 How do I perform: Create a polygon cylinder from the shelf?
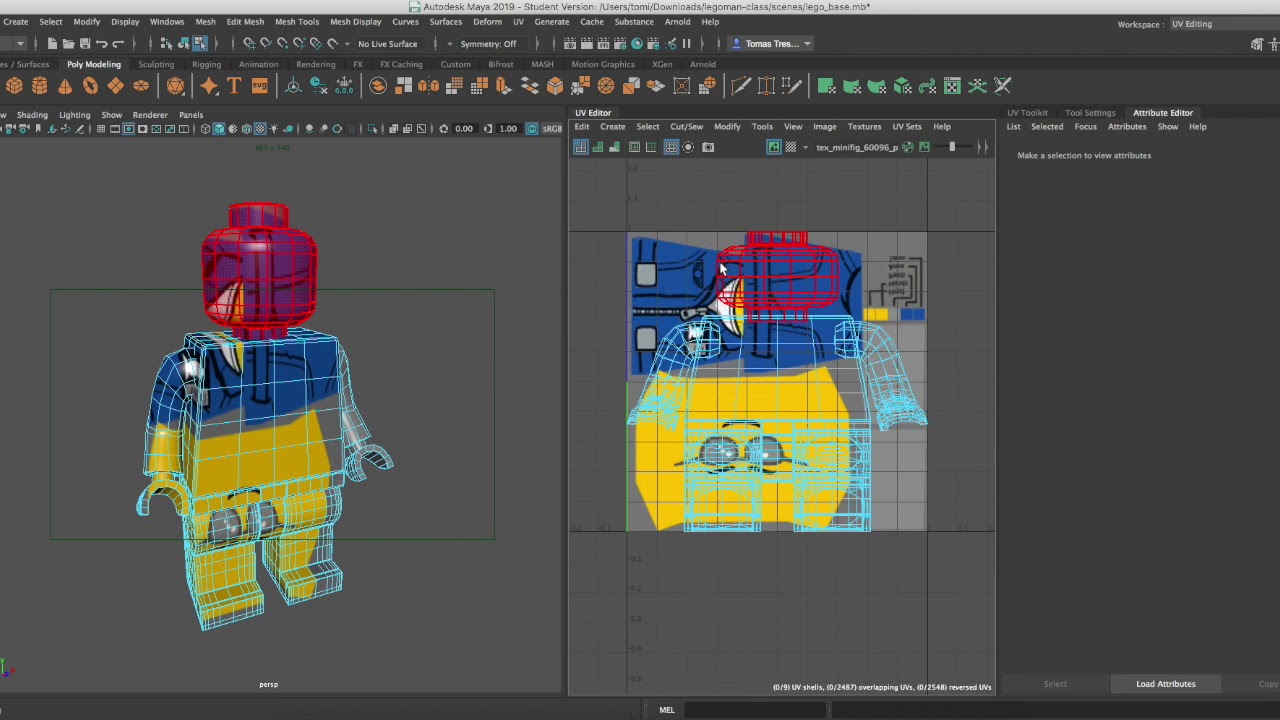coord(40,86)
